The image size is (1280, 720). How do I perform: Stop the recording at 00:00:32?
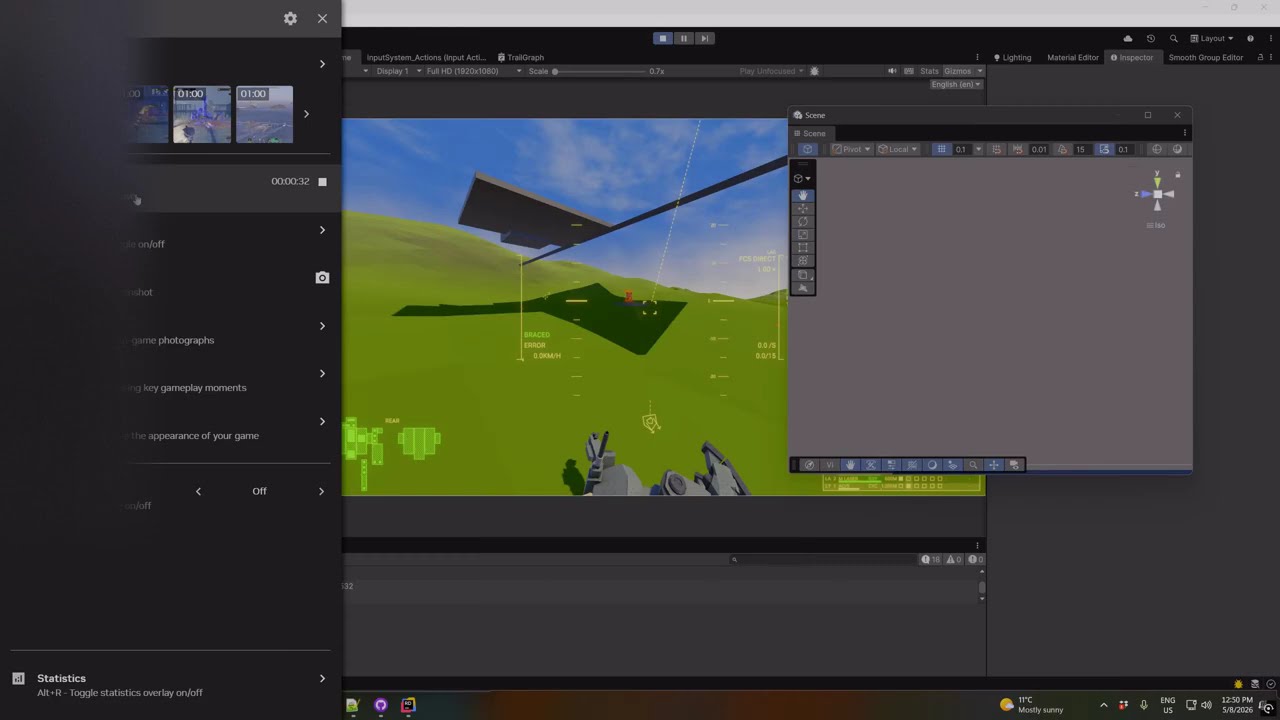(322, 181)
